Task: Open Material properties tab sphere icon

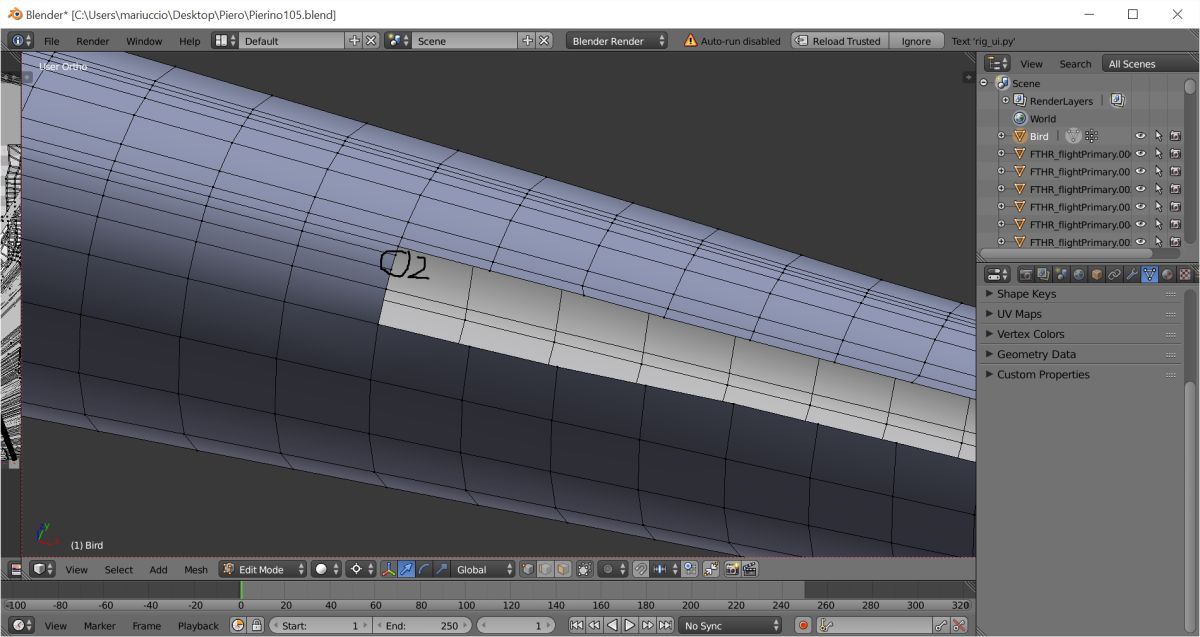Action: click(x=1168, y=273)
